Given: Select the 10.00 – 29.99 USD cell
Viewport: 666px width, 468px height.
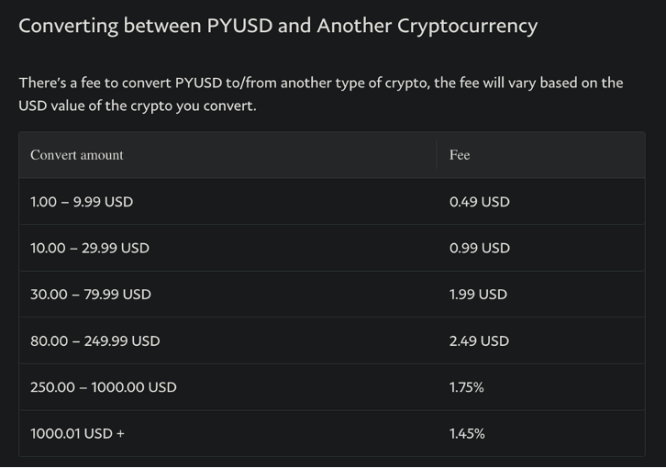Looking at the screenshot, I should [90, 248].
